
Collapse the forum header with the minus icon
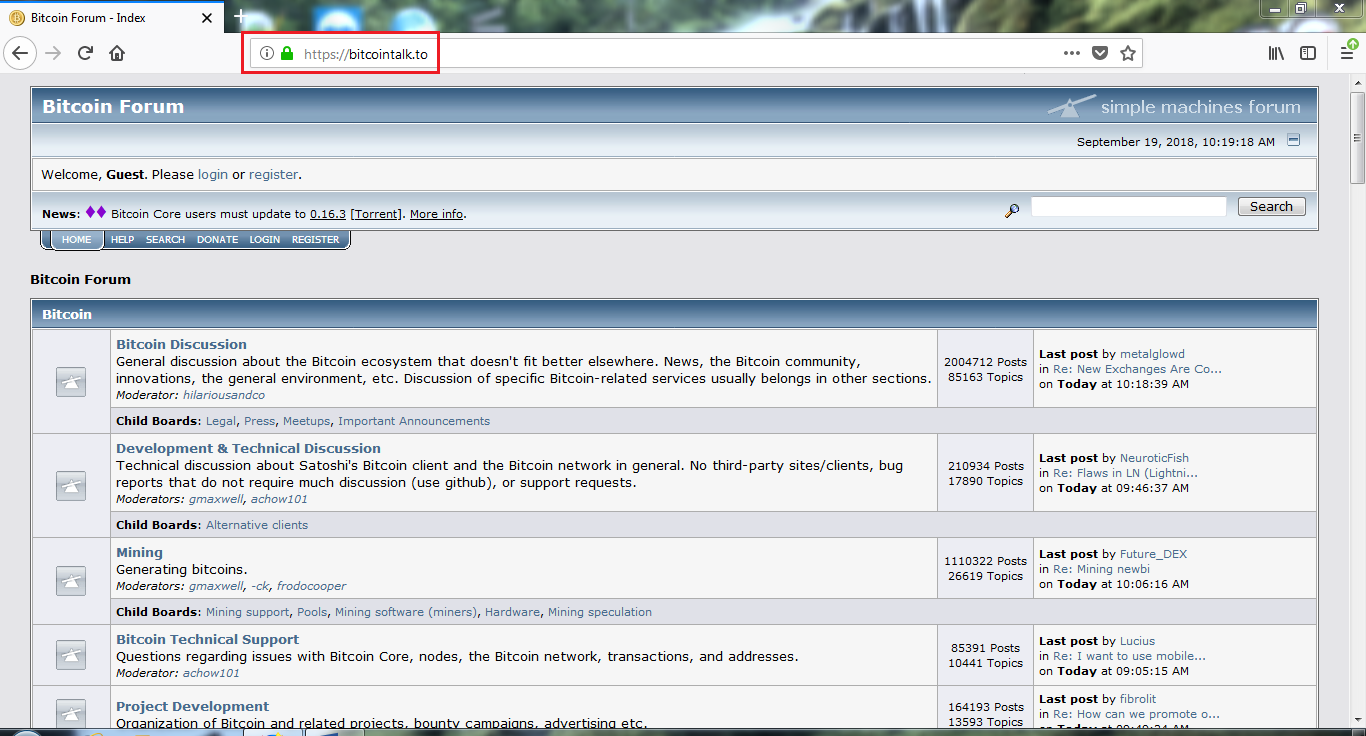(1293, 140)
